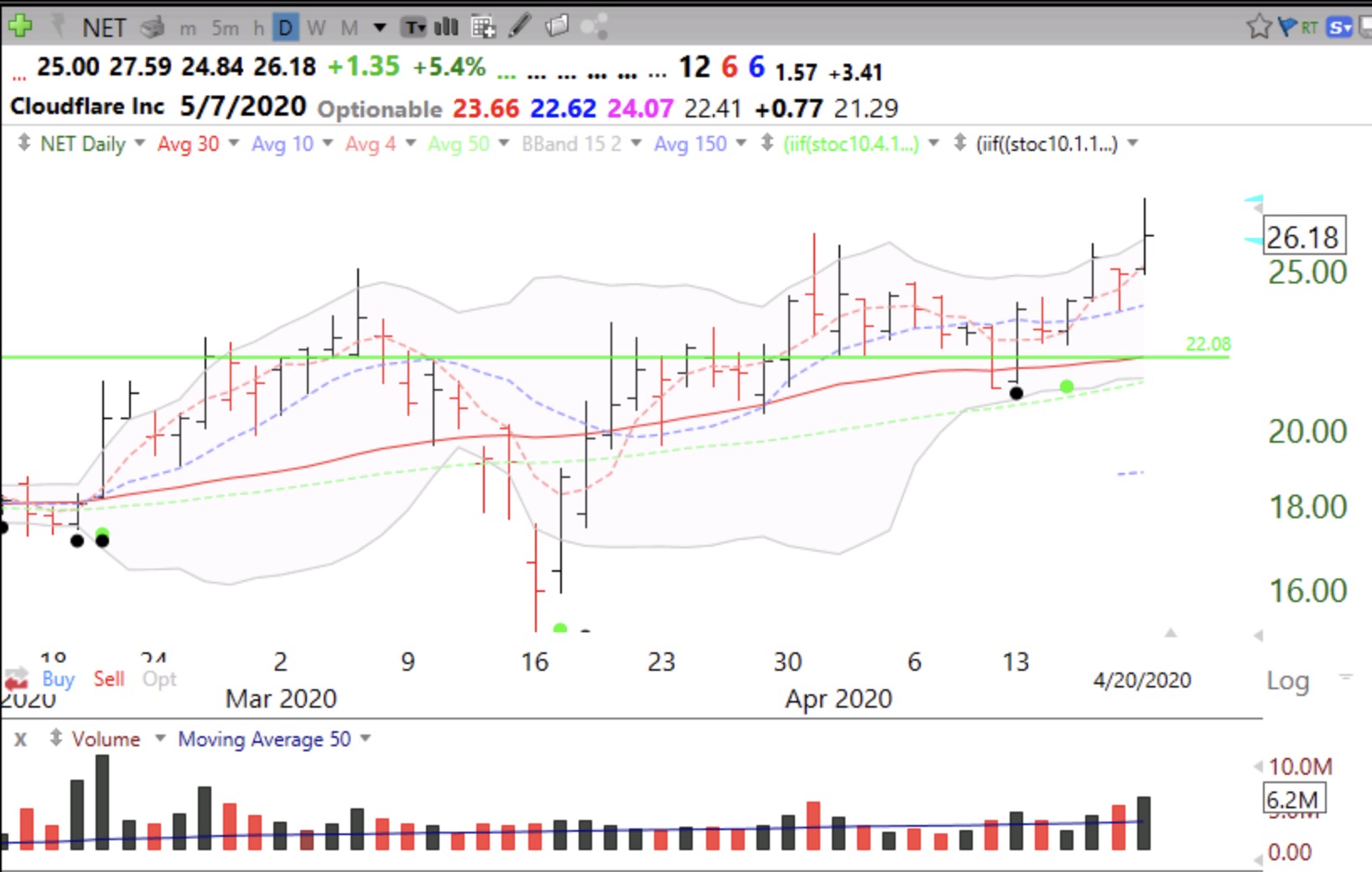Click the blue S dropdown icon
The image size is (1372, 872).
(x=1340, y=28)
